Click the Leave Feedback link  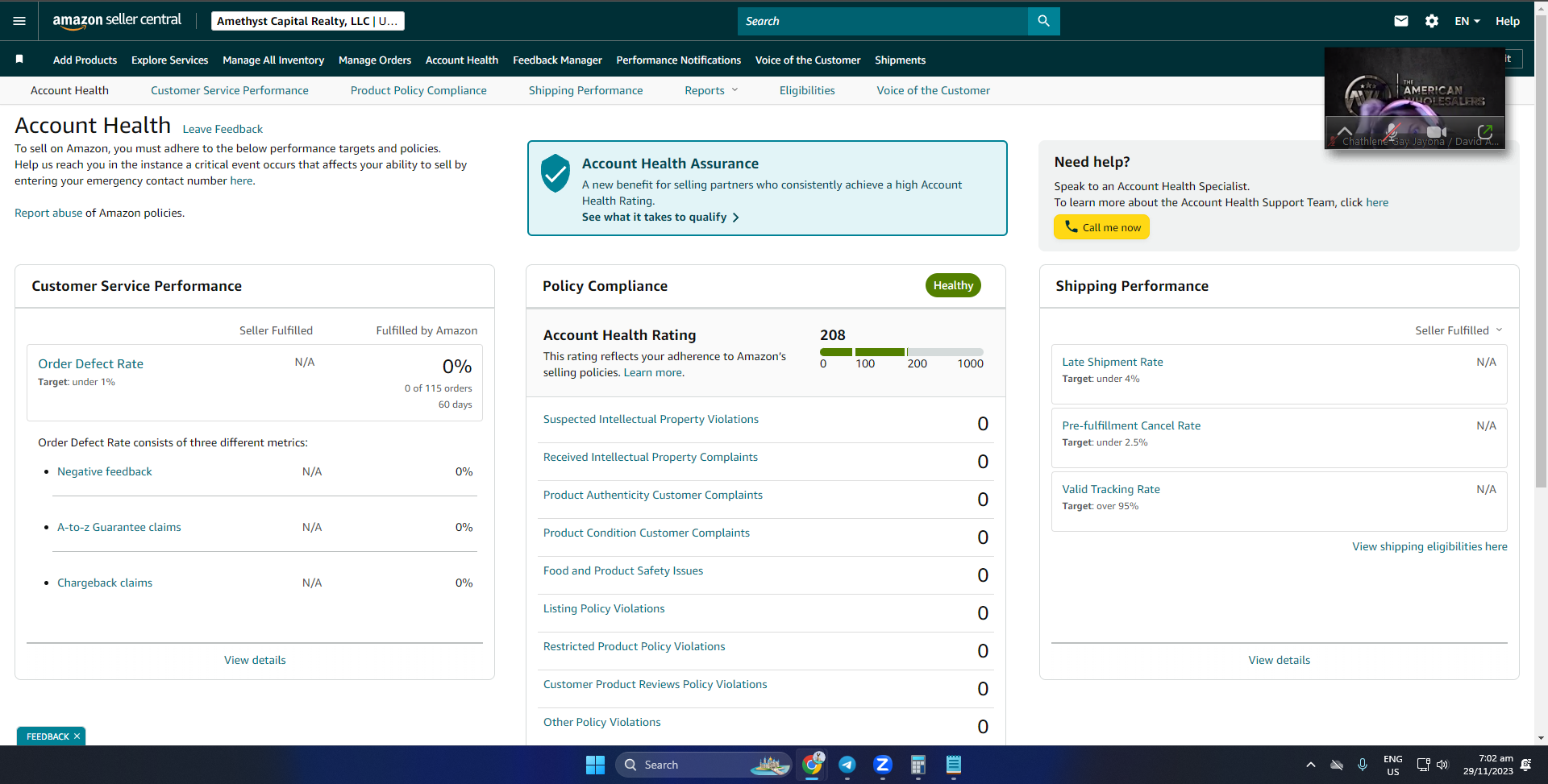223,129
